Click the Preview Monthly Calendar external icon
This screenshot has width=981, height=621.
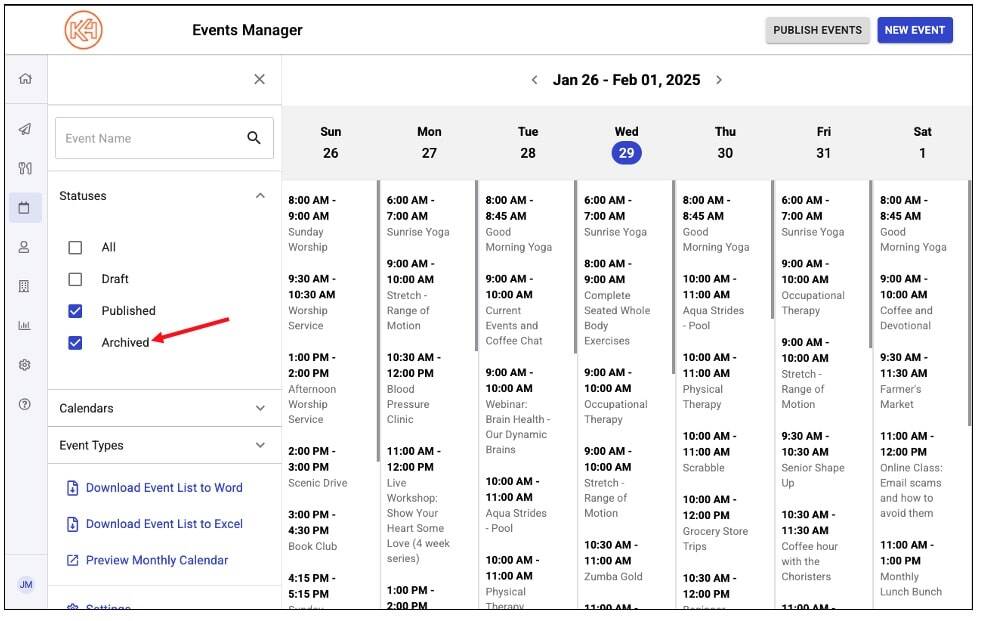(73, 560)
